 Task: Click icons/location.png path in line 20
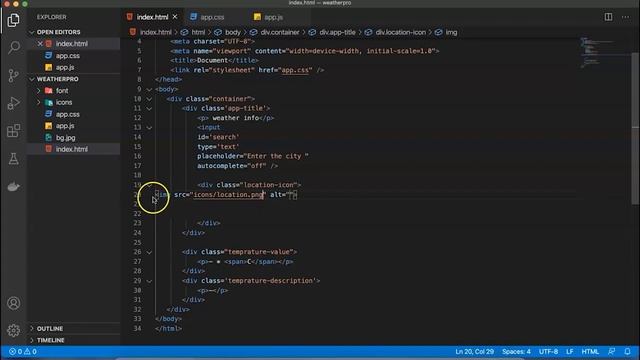pos(228,195)
